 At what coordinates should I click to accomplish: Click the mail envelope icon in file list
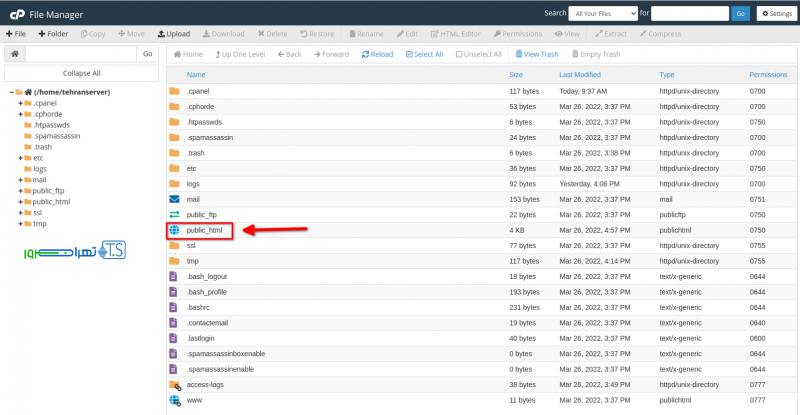[175, 199]
